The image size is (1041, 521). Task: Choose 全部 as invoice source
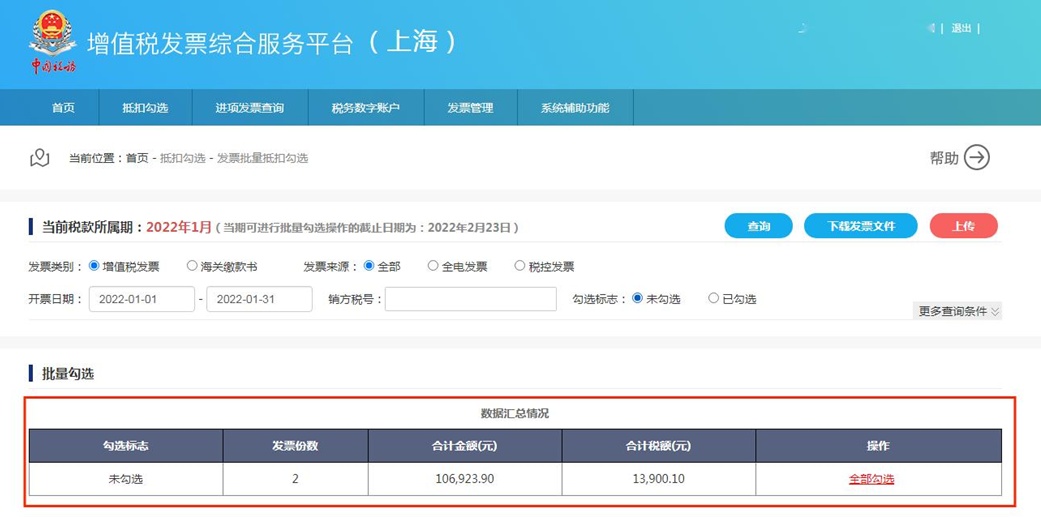coord(369,266)
